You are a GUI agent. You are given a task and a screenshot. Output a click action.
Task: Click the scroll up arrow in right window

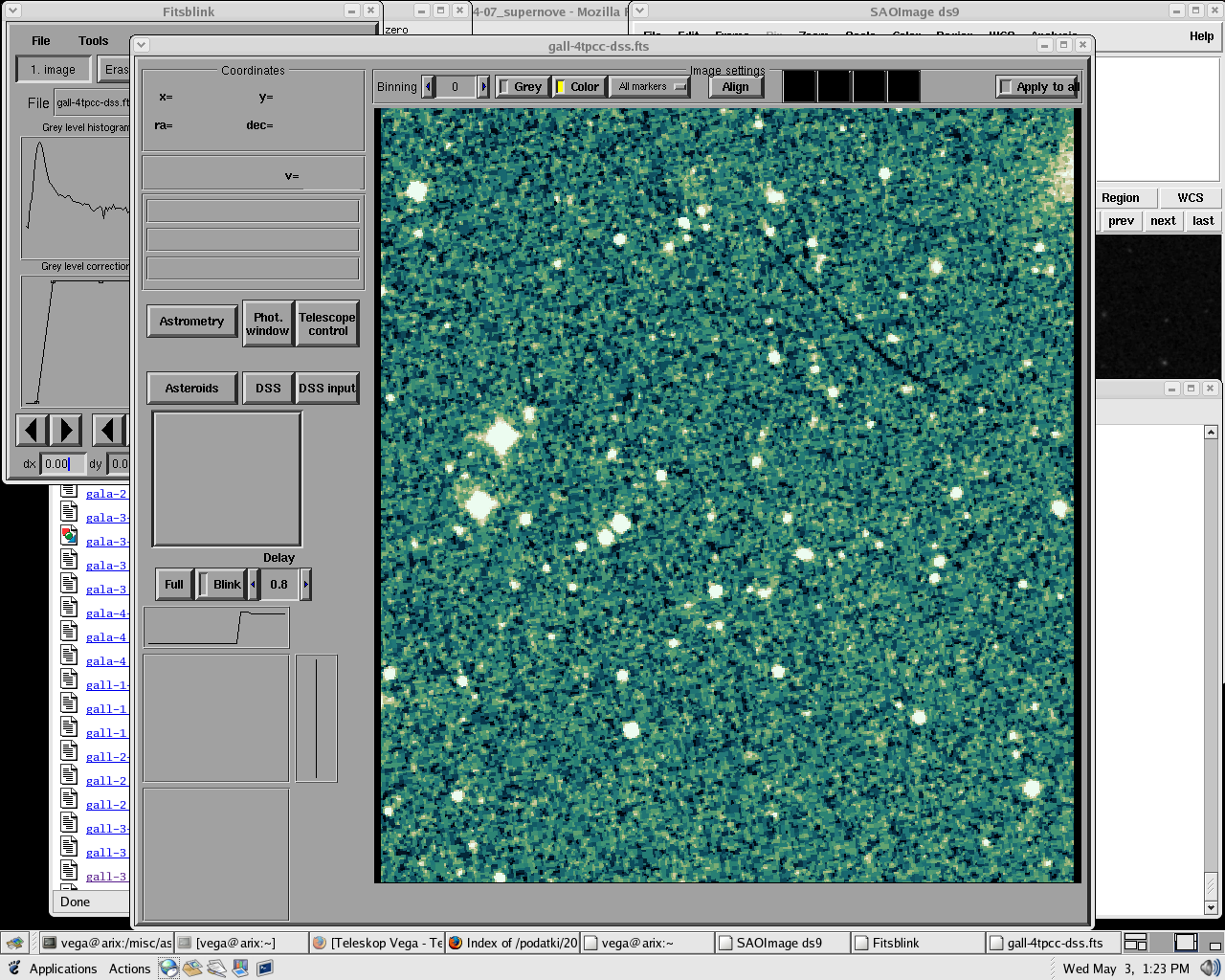pos(1211,433)
